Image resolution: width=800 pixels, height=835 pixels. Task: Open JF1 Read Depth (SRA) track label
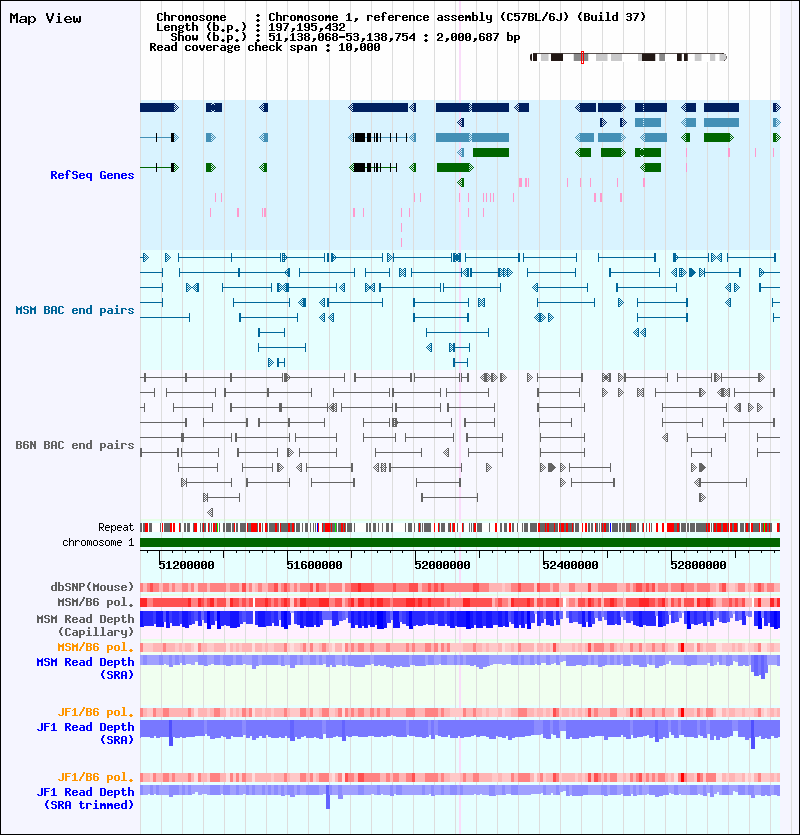click(85, 733)
